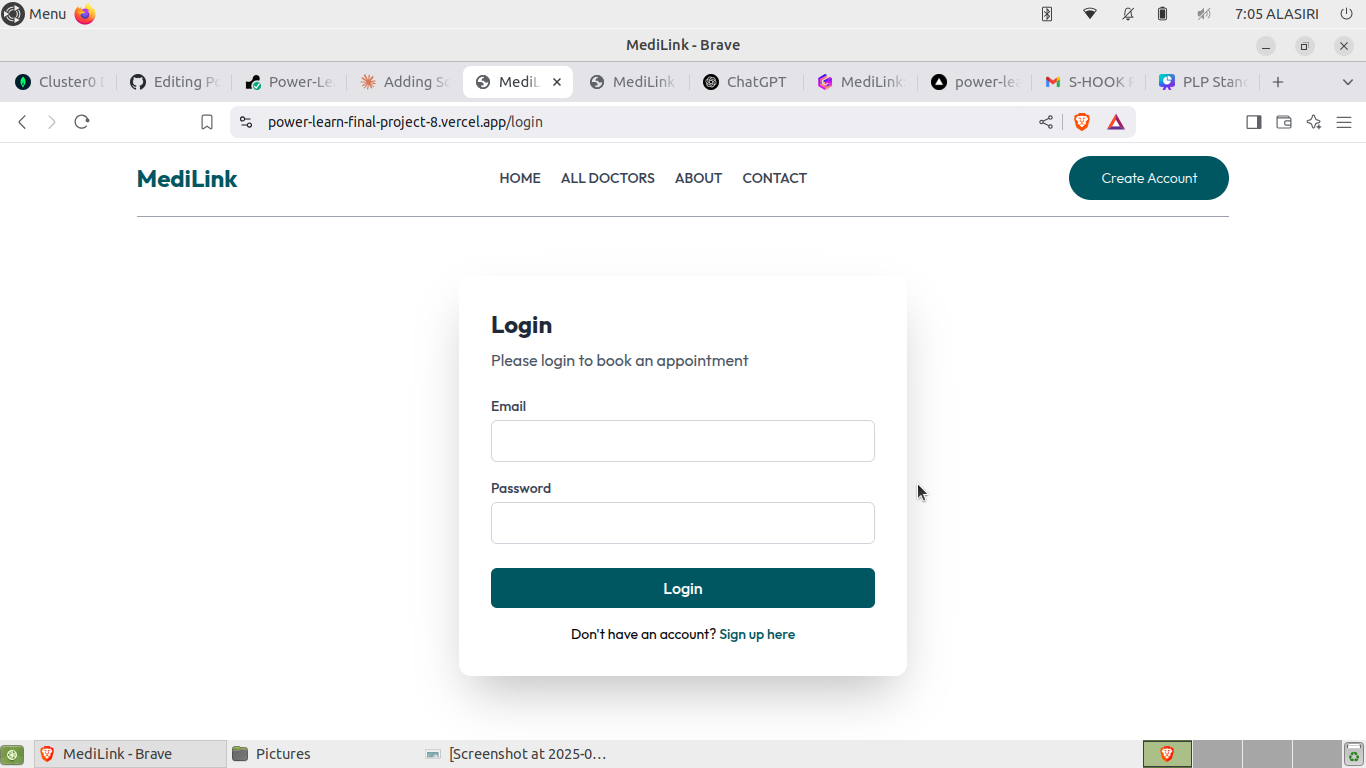Switch to the Cluster0 tab
Screen dimensions: 1366x768
coord(60,82)
